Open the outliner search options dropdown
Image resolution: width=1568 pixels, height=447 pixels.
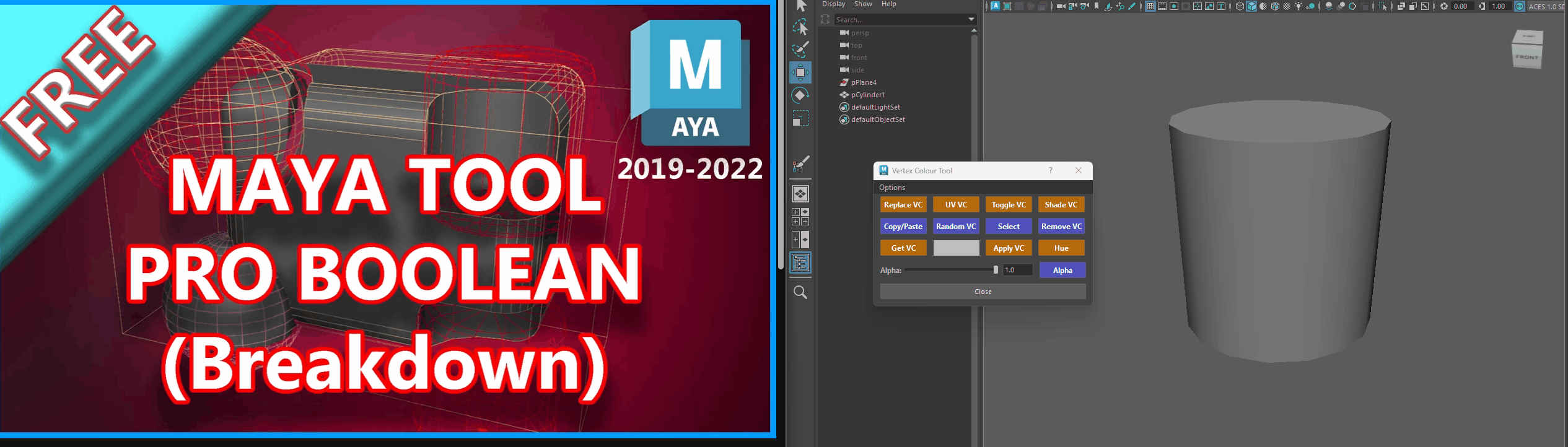[971, 20]
